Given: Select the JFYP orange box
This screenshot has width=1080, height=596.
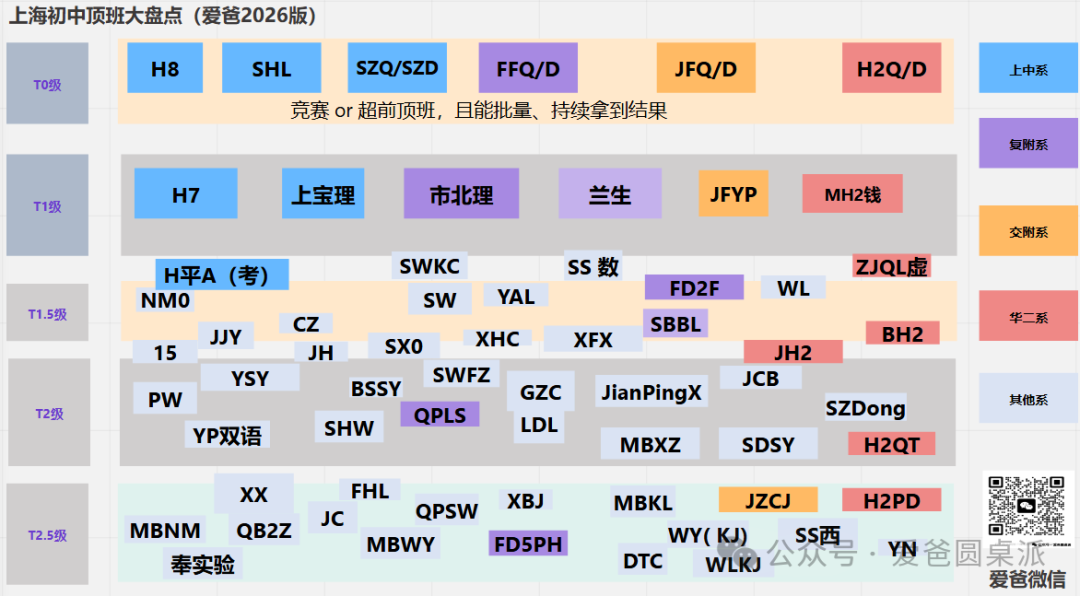Looking at the screenshot, I should (x=734, y=194).
